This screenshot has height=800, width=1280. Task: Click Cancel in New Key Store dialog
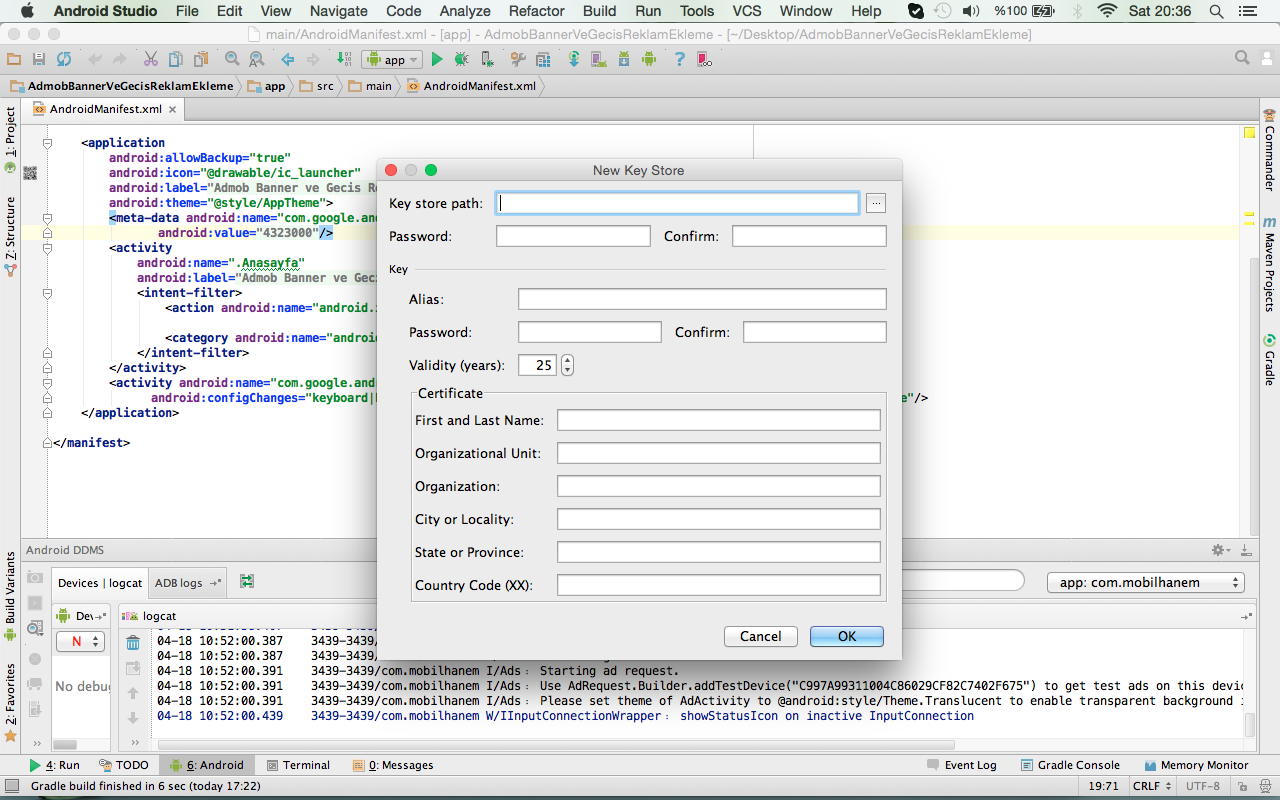point(761,636)
